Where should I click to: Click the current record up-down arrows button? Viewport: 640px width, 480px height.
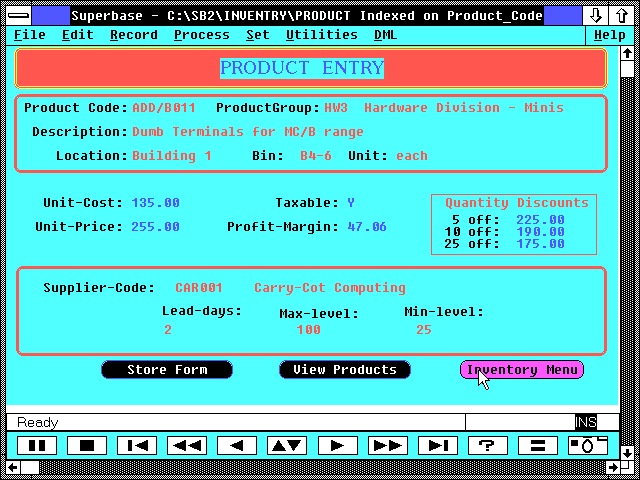(x=287, y=445)
